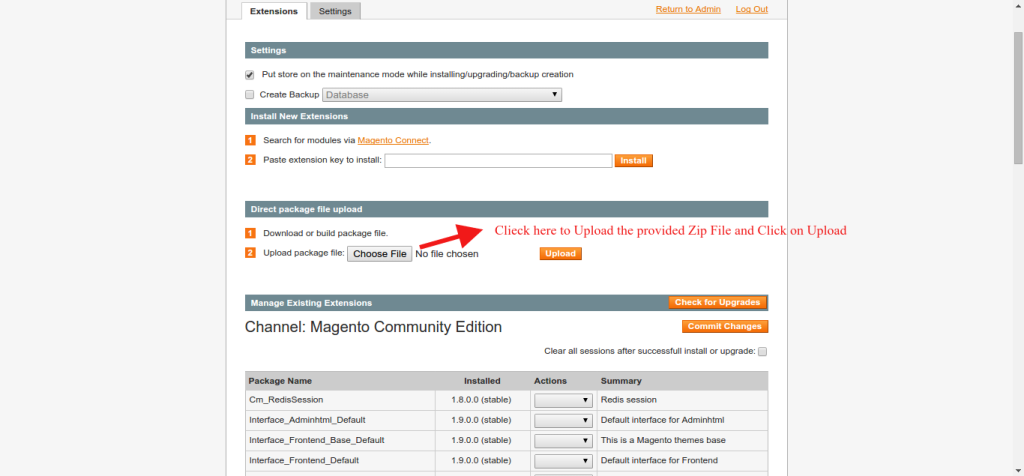1024x476 pixels.
Task: Open the Actions dropdown for Interface_Adminhtml_Default
Action: [563, 420]
